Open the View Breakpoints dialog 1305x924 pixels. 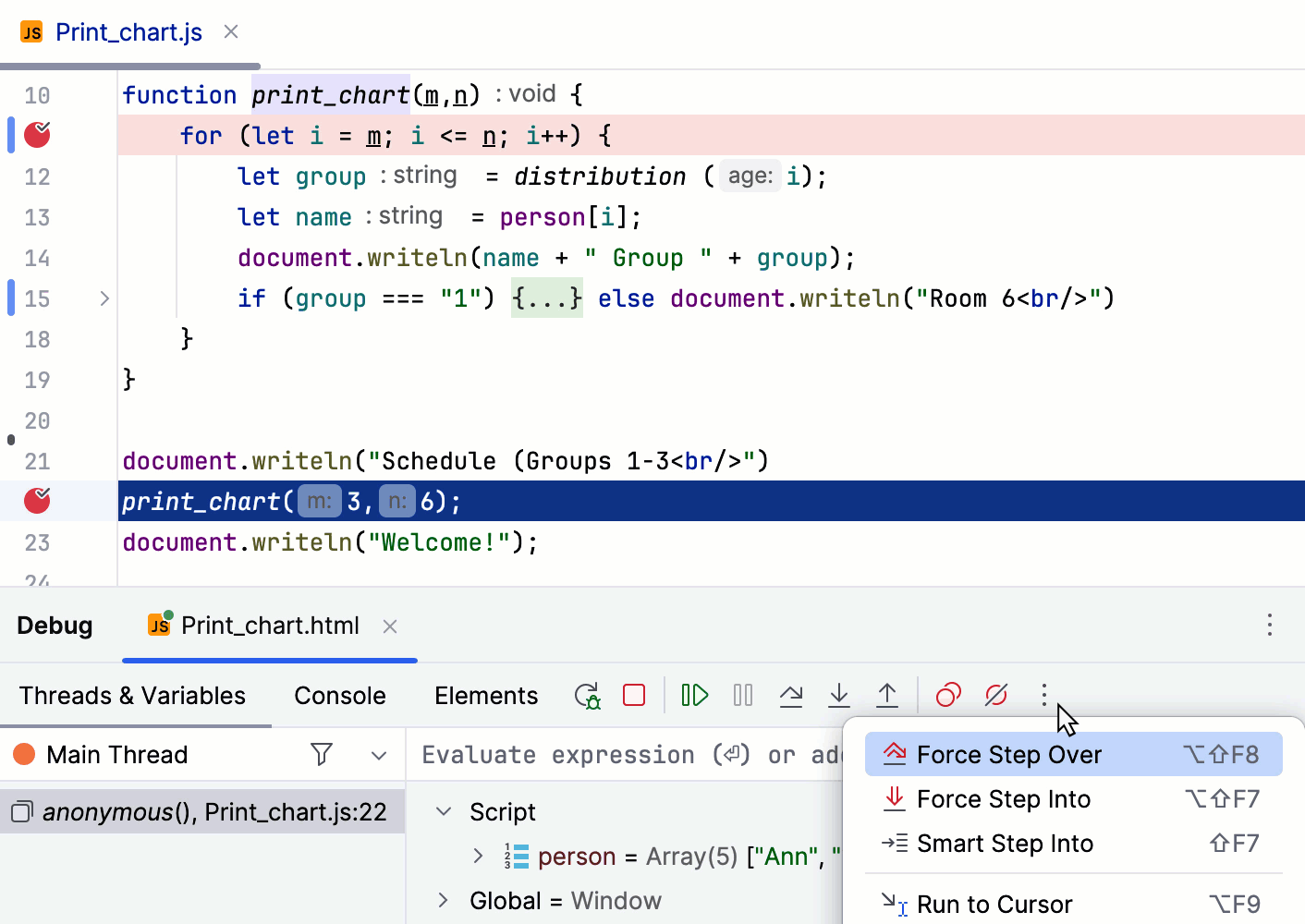point(947,695)
